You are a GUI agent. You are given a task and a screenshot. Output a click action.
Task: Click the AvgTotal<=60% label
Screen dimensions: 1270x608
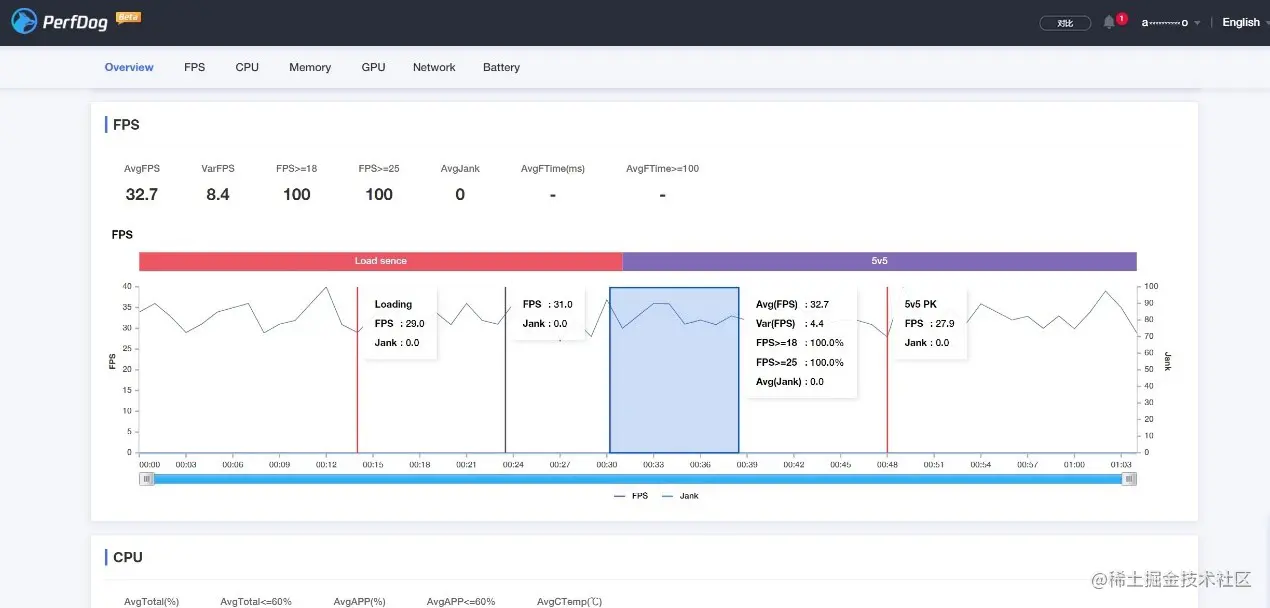coord(256,601)
